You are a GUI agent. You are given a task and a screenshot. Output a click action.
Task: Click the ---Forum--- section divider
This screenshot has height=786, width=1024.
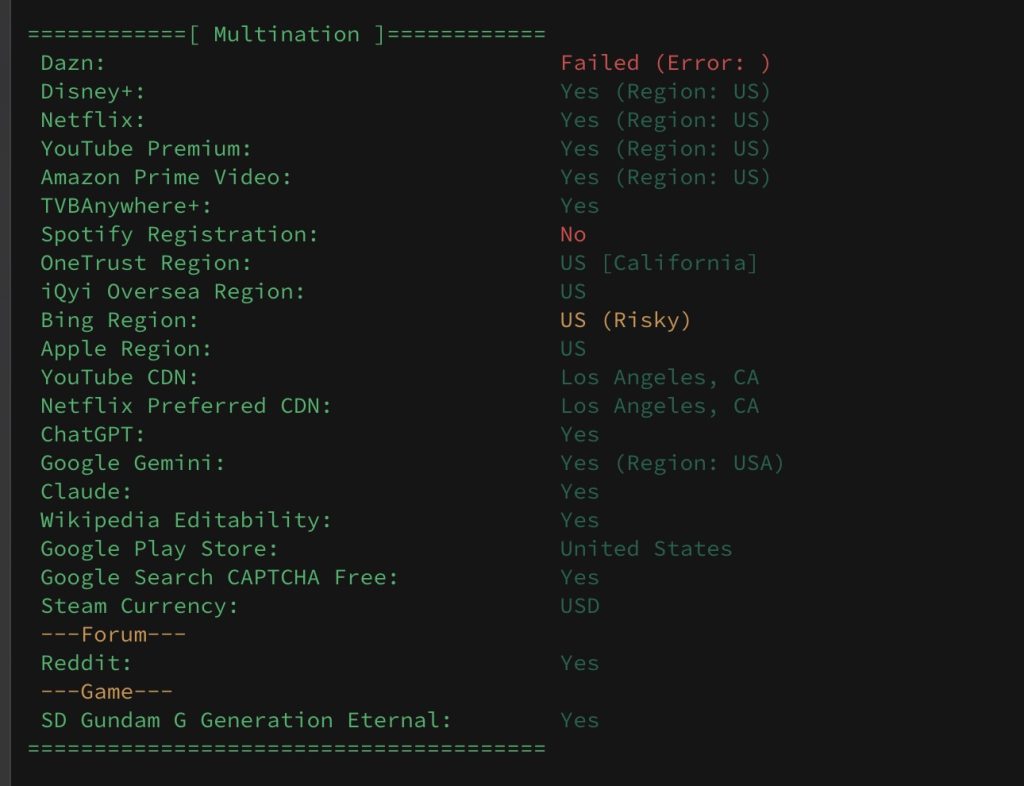coord(113,635)
